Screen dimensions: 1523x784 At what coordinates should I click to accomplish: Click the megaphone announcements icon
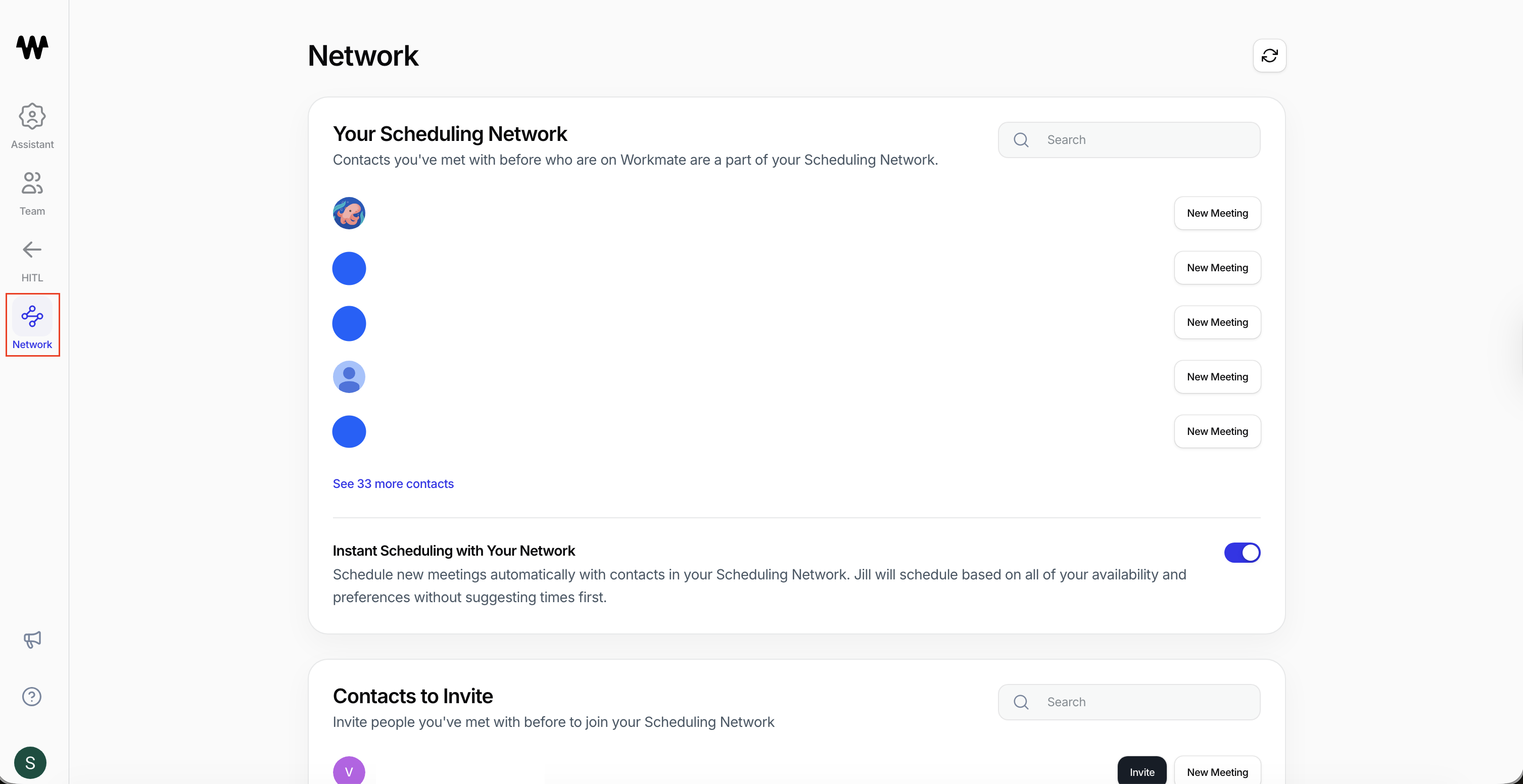point(32,639)
